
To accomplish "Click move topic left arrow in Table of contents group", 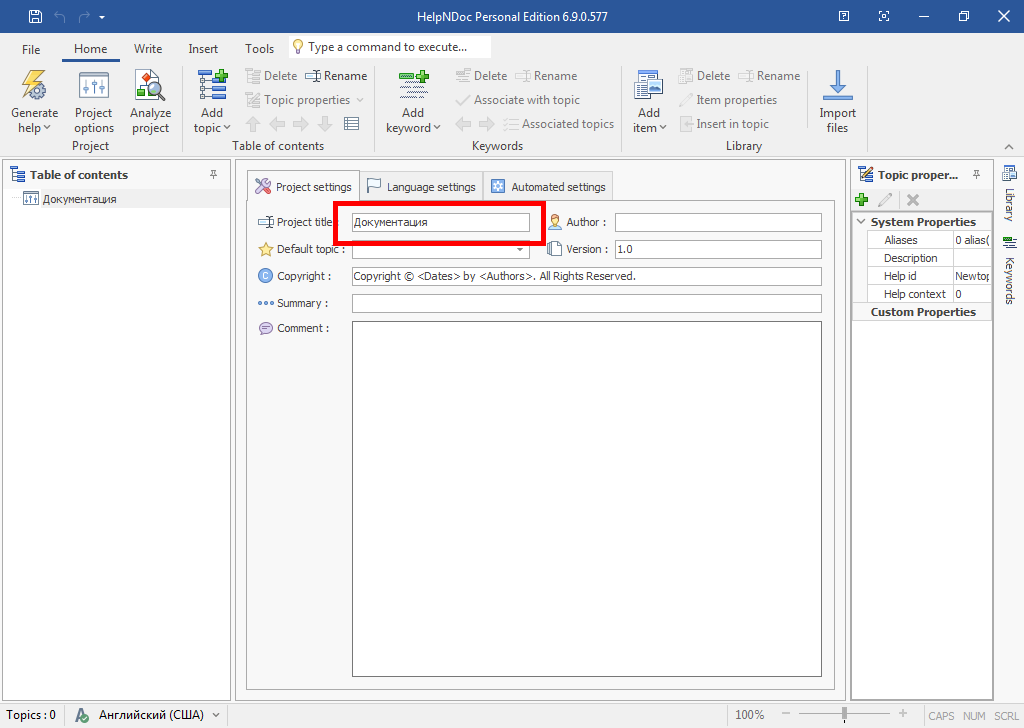I will click(277, 123).
